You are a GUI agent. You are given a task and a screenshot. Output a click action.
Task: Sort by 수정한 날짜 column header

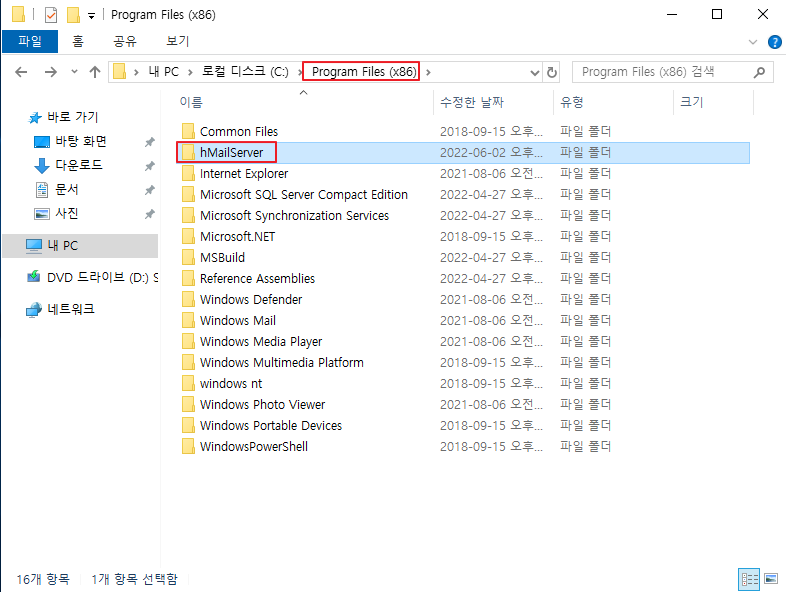pyautogui.click(x=471, y=102)
